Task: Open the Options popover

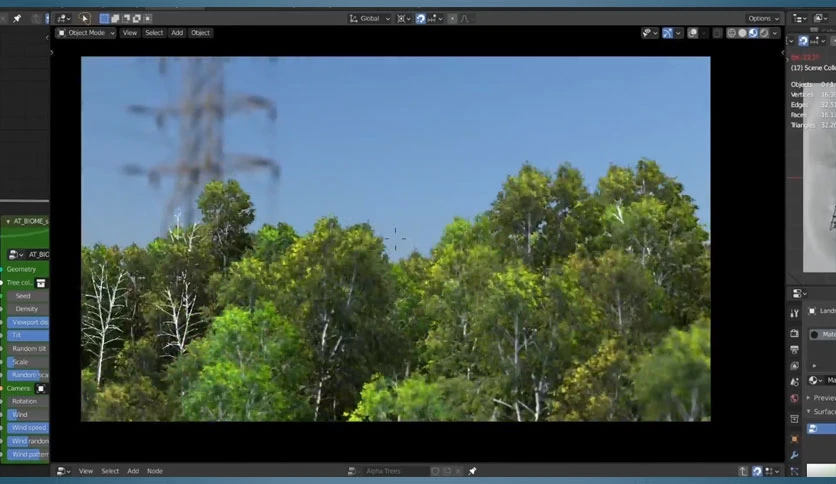Action: (x=763, y=19)
